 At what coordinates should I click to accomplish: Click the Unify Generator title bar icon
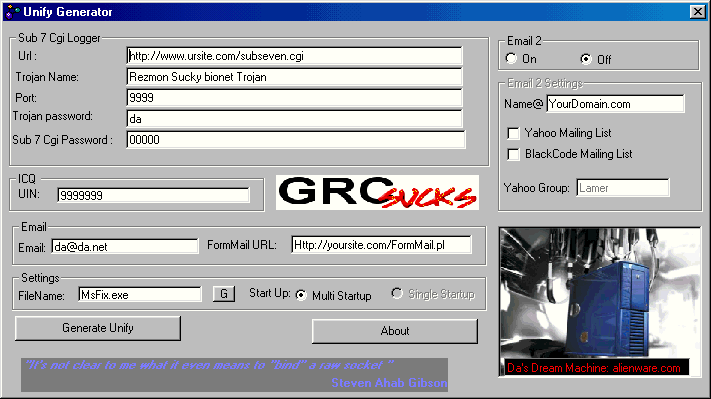(x=13, y=12)
